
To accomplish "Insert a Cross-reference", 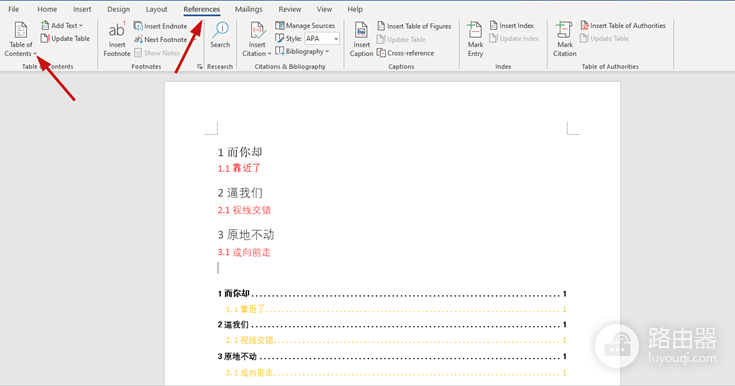I will 405,53.
